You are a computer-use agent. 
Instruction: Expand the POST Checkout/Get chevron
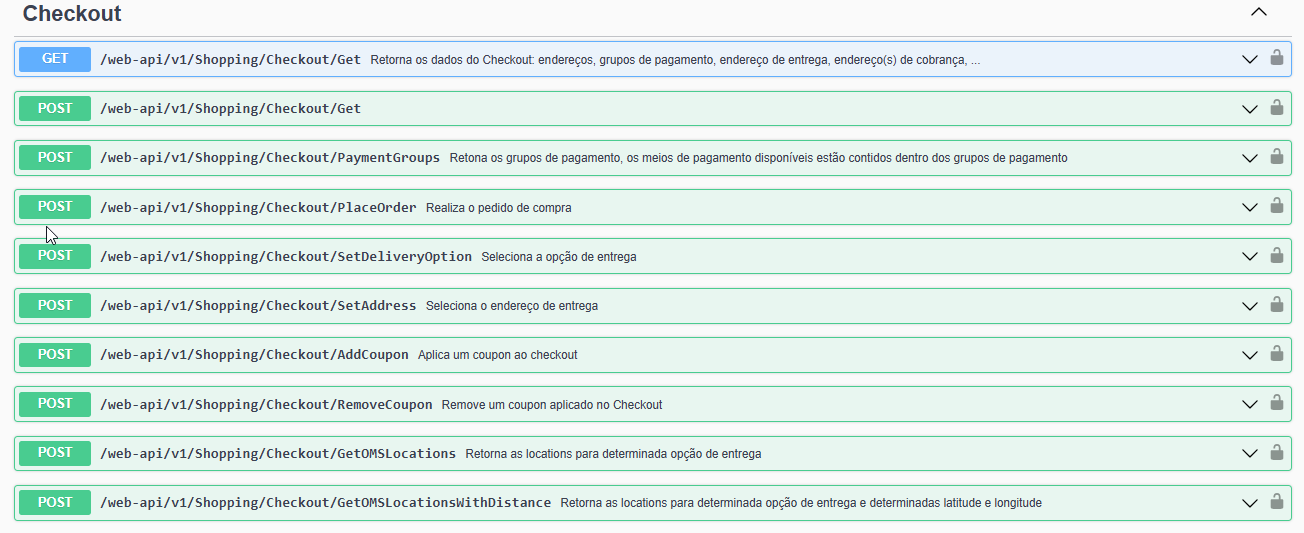(x=1250, y=109)
